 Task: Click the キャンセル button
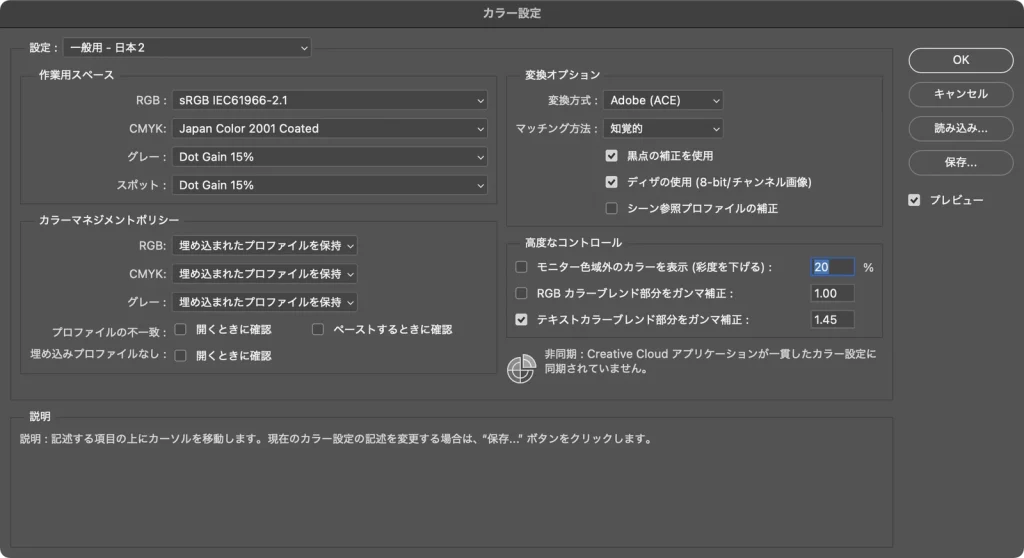point(961,94)
